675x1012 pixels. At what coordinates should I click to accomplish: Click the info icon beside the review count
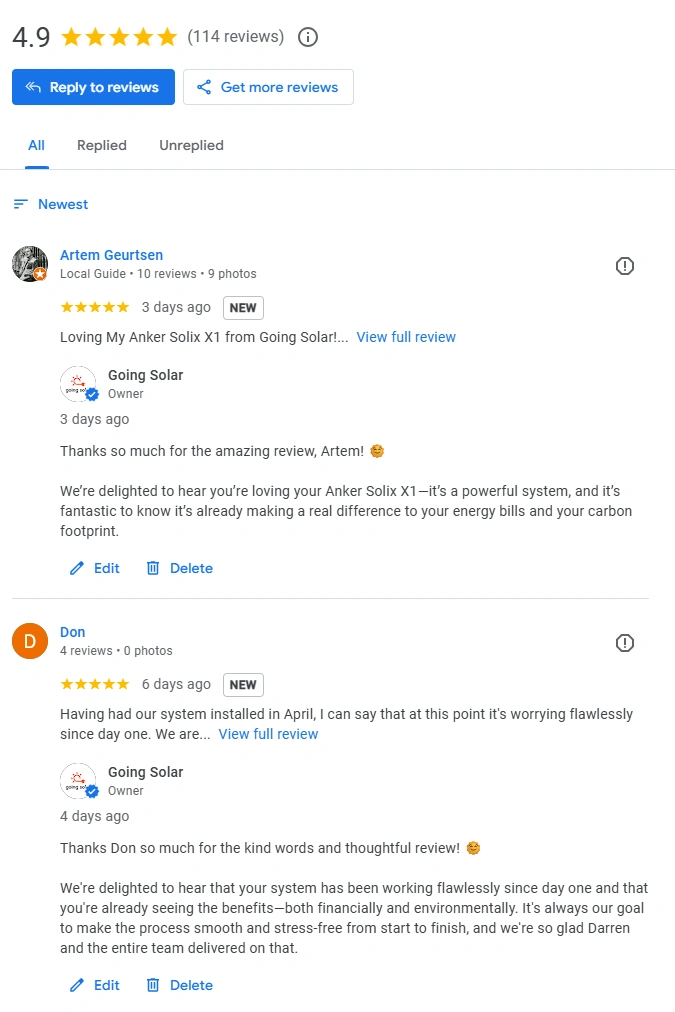click(307, 36)
